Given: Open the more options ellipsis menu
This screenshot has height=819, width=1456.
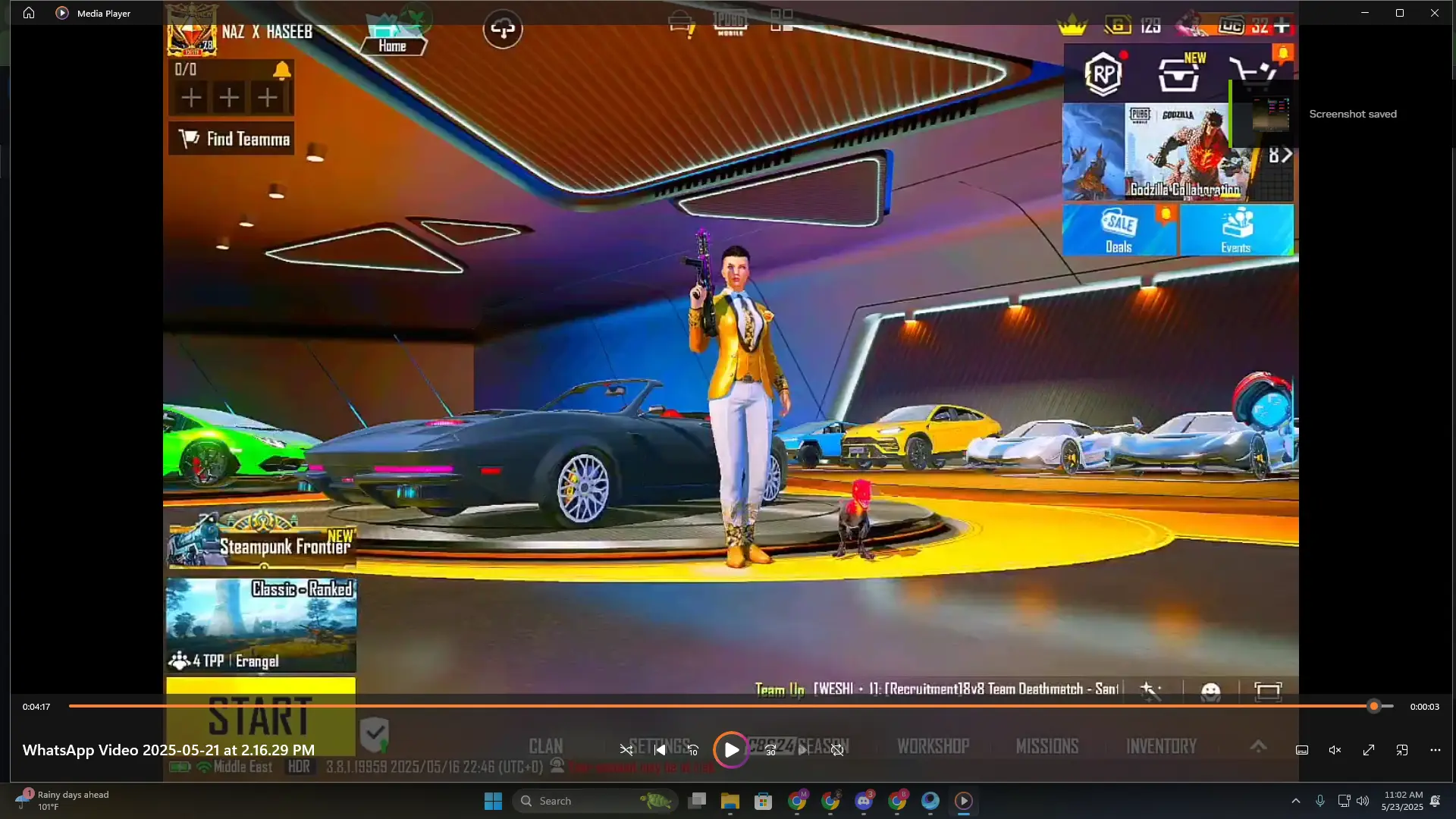Looking at the screenshot, I should click(x=1436, y=750).
